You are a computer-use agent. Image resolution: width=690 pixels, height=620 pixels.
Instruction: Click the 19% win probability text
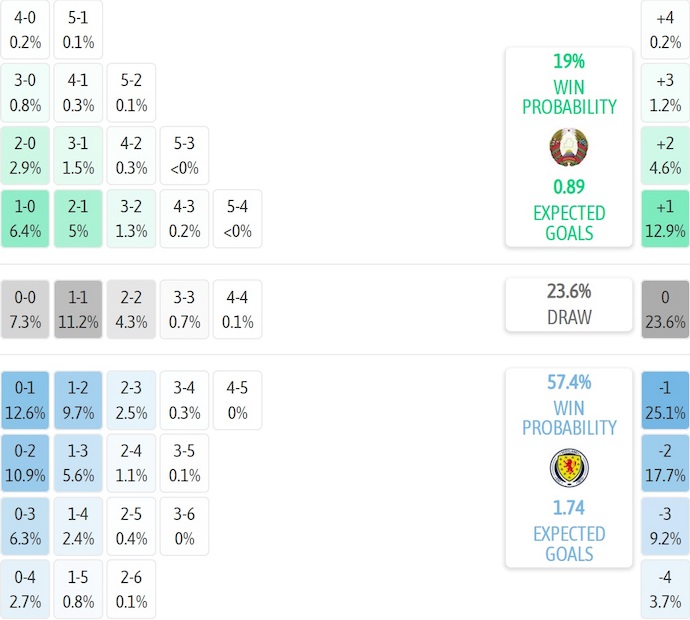pyautogui.click(x=568, y=62)
